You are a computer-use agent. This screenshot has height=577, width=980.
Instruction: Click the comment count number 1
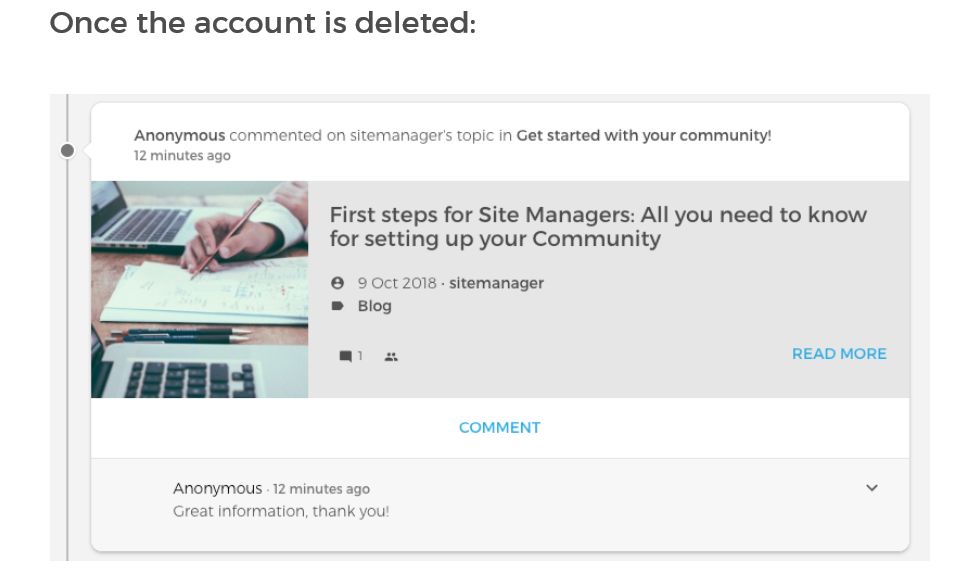(x=359, y=355)
